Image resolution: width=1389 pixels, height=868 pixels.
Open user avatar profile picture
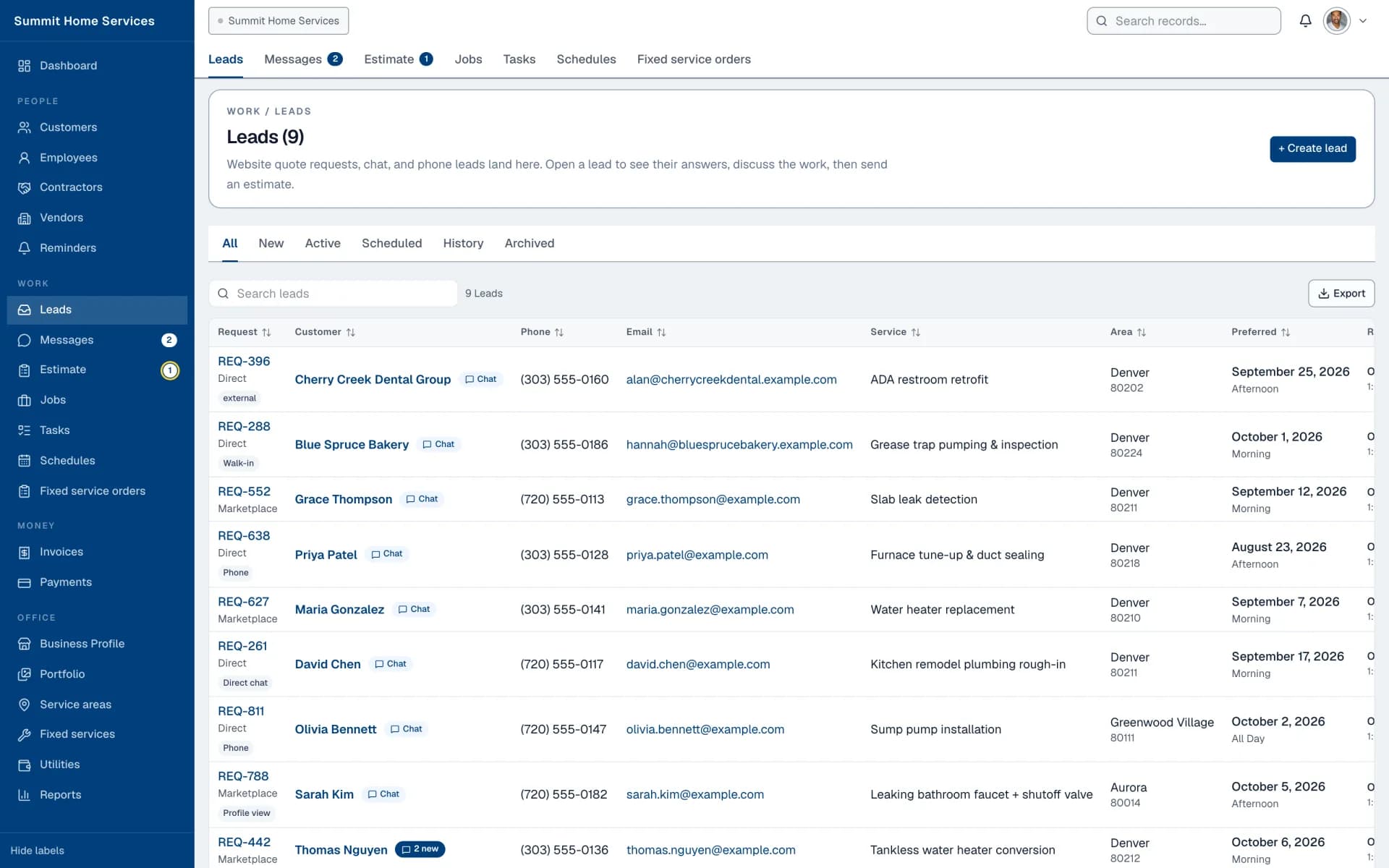click(1336, 21)
